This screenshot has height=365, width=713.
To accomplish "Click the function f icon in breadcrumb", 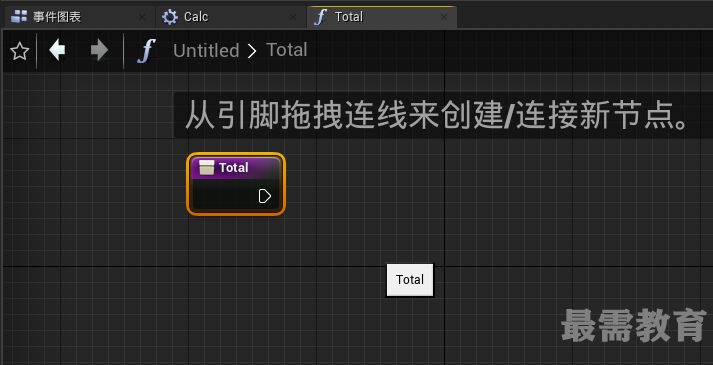I will coord(146,50).
